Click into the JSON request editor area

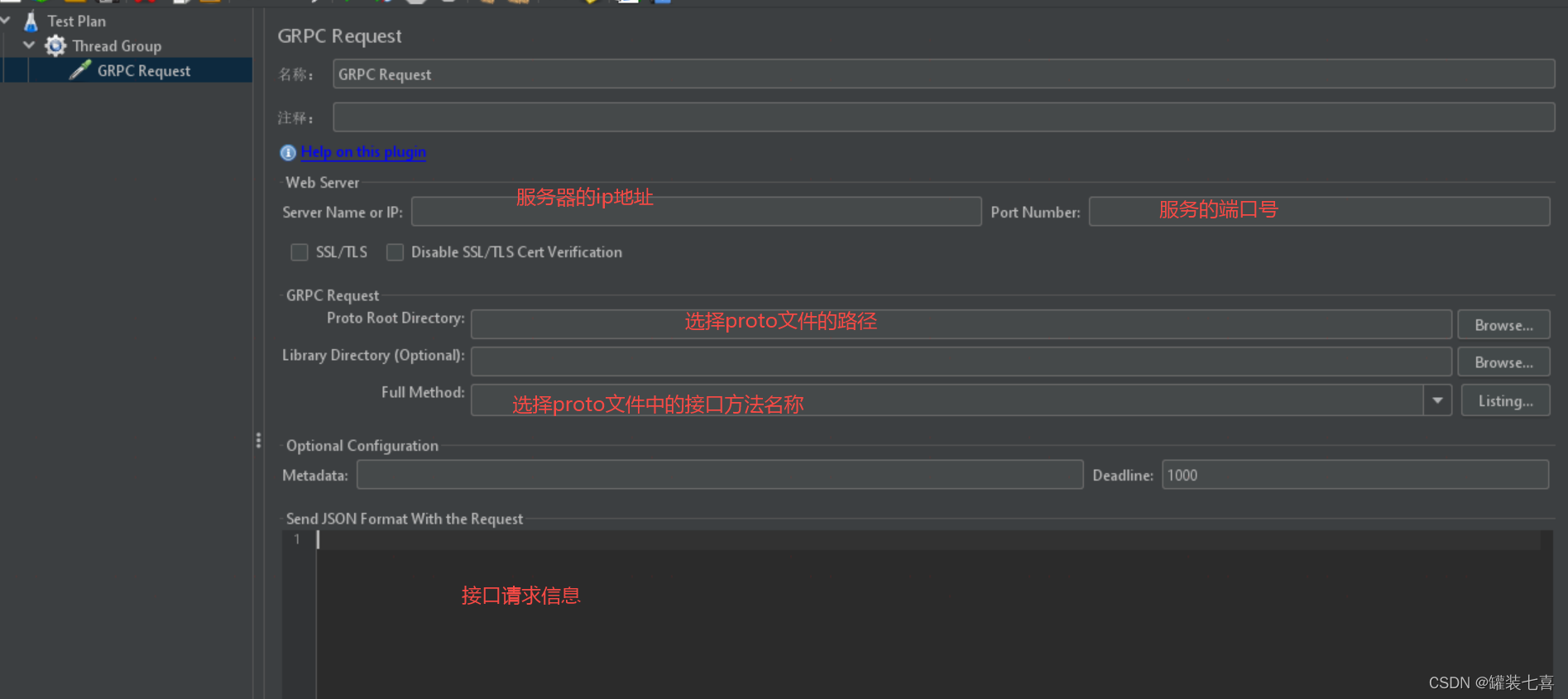[933, 615]
